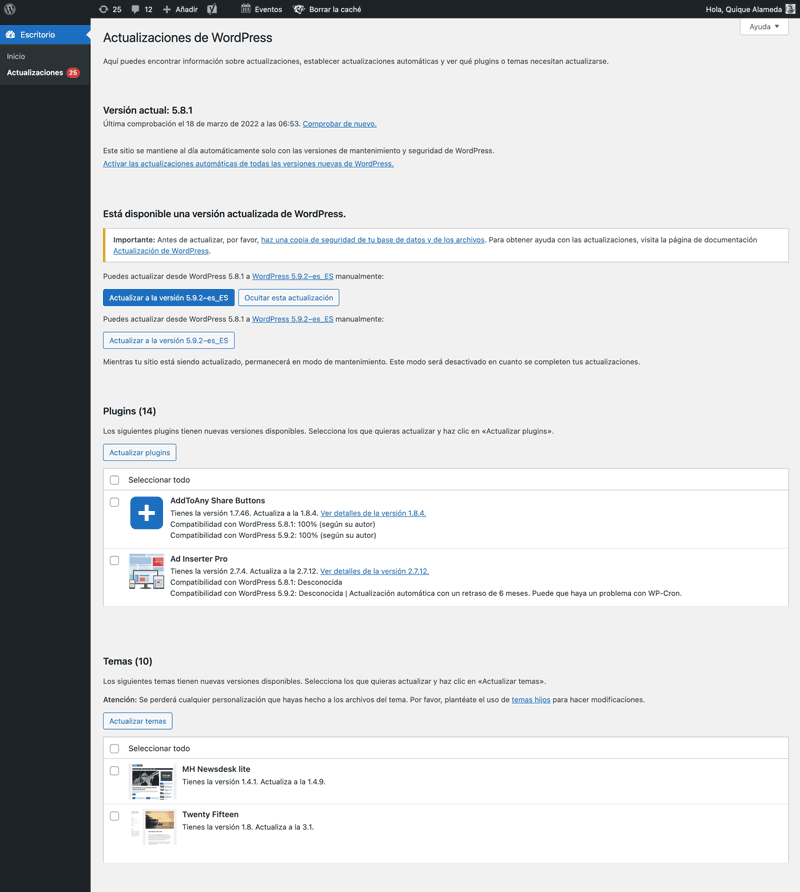The width and height of the screenshot is (800, 892).
Task: Open the database backup documentation link
Action: coord(373,240)
